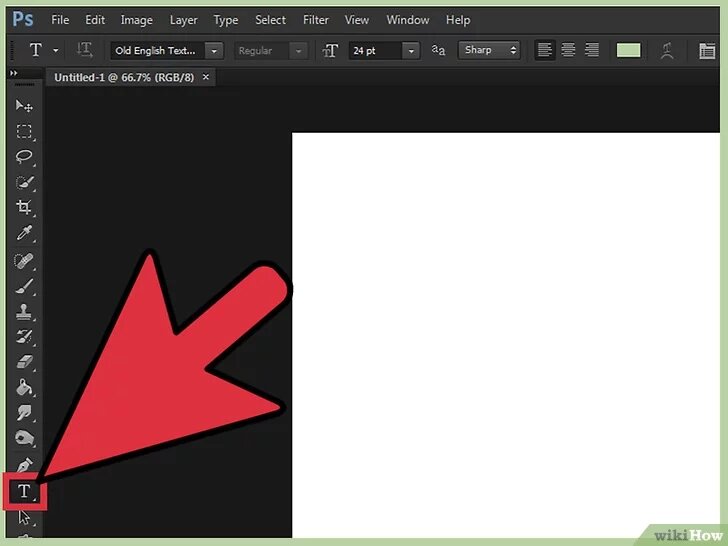Select the Eyedropper tool
Image resolution: width=728 pixels, height=546 pixels.
[24, 233]
